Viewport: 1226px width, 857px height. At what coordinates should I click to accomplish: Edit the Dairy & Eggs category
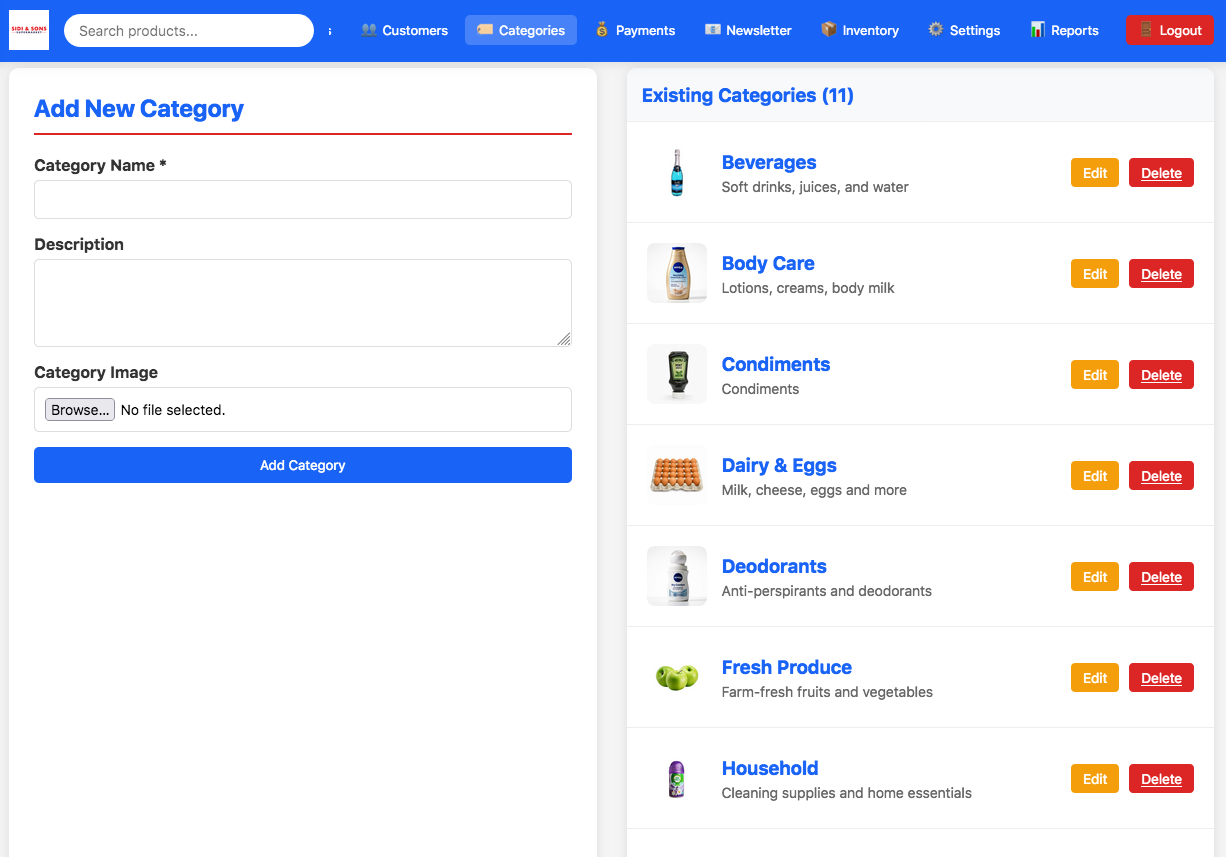(1095, 476)
